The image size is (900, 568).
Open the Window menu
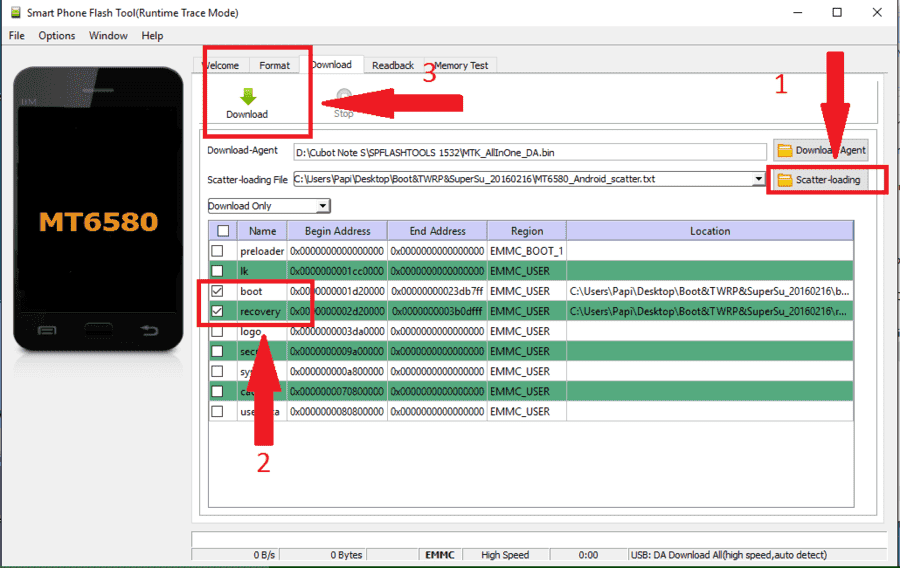(x=108, y=36)
